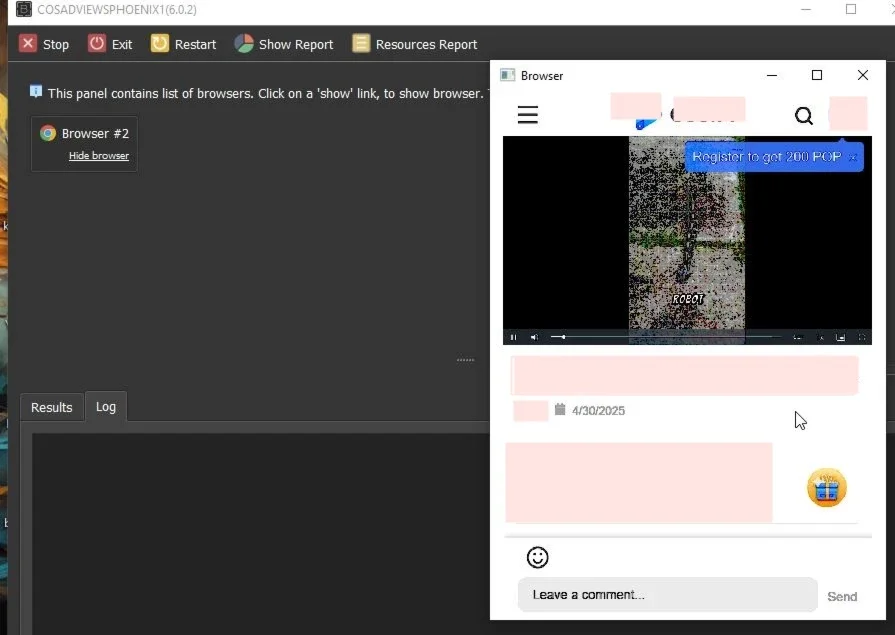Click the Exit power icon
The image size is (895, 635).
pos(96,44)
